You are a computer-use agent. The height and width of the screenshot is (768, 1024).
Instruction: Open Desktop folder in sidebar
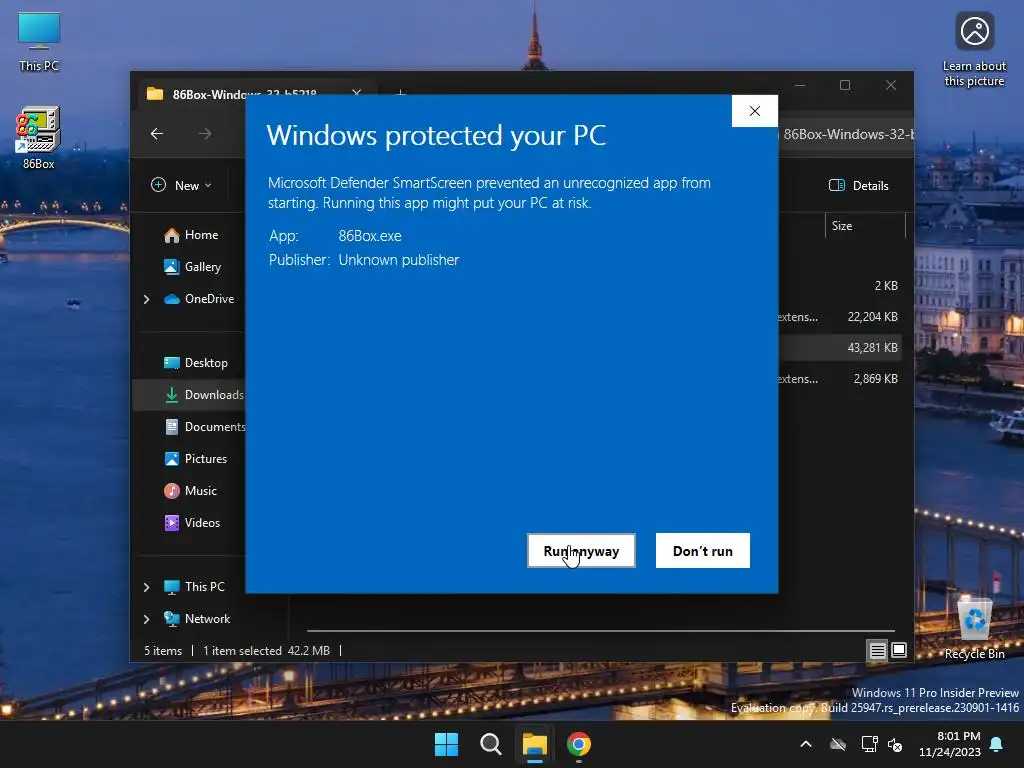[x=197, y=362]
